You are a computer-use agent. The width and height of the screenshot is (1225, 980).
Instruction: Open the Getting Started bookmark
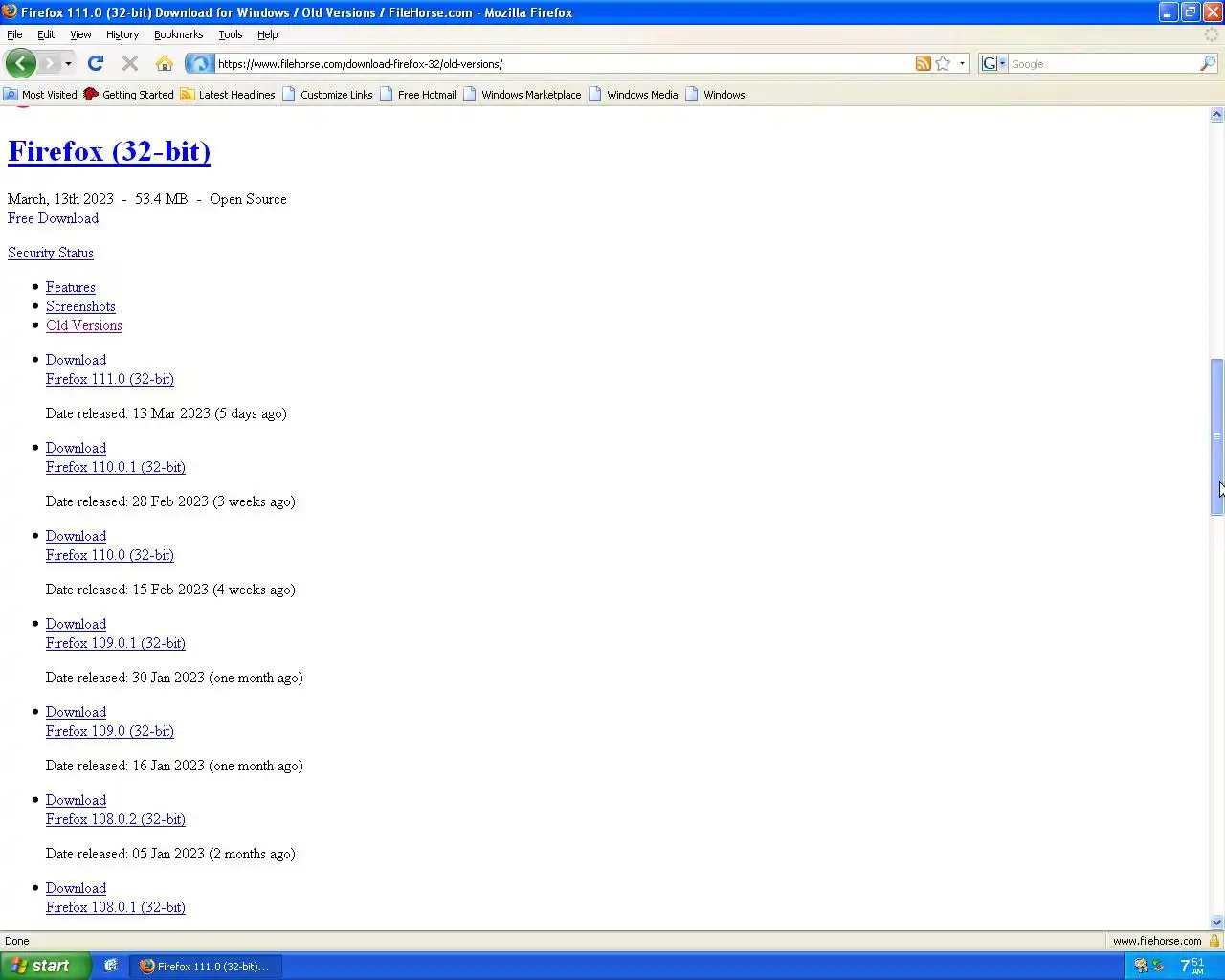[x=129, y=95]
